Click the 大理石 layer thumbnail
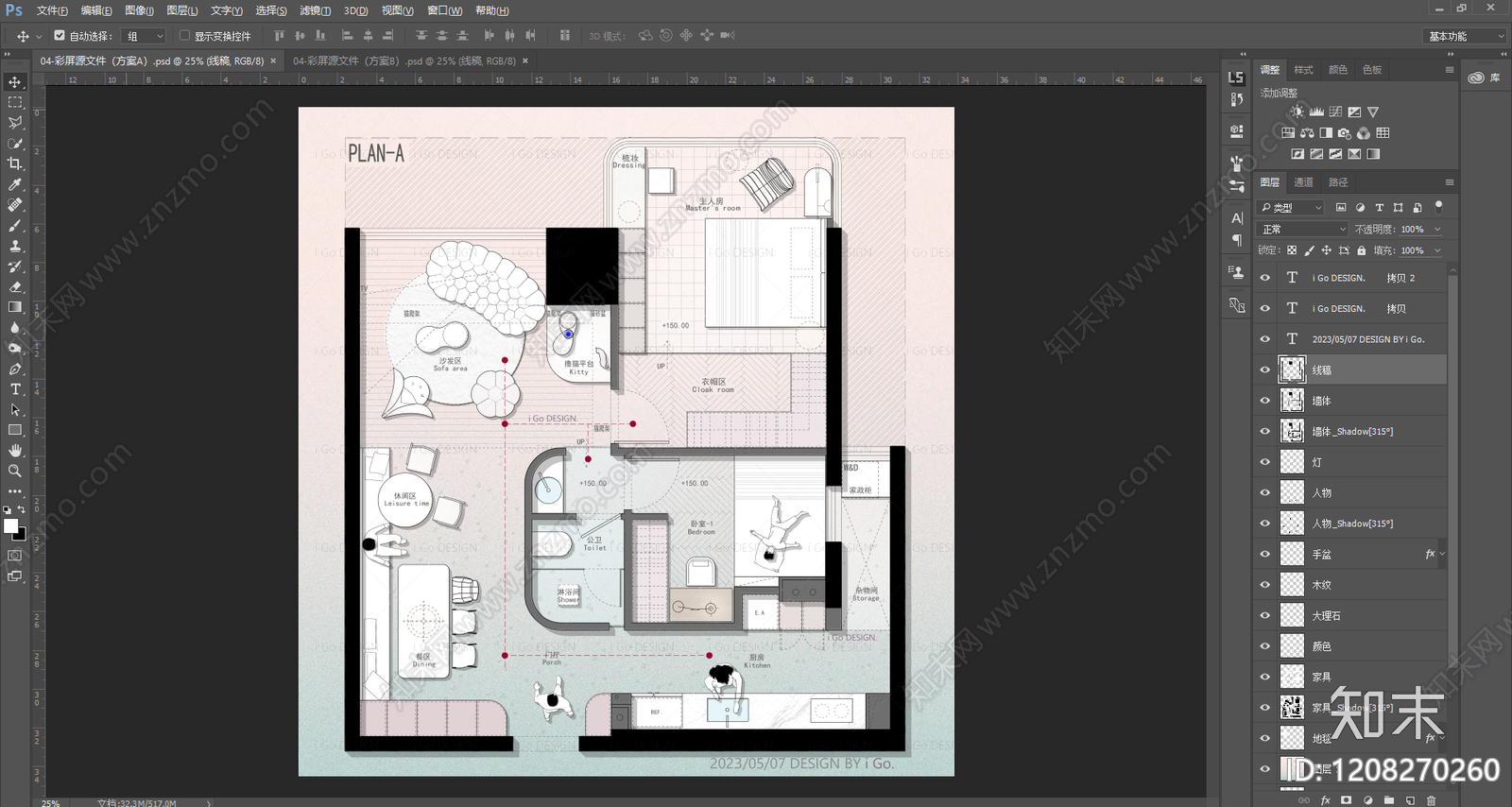The image size is (1512, 807). [1292, 615]
